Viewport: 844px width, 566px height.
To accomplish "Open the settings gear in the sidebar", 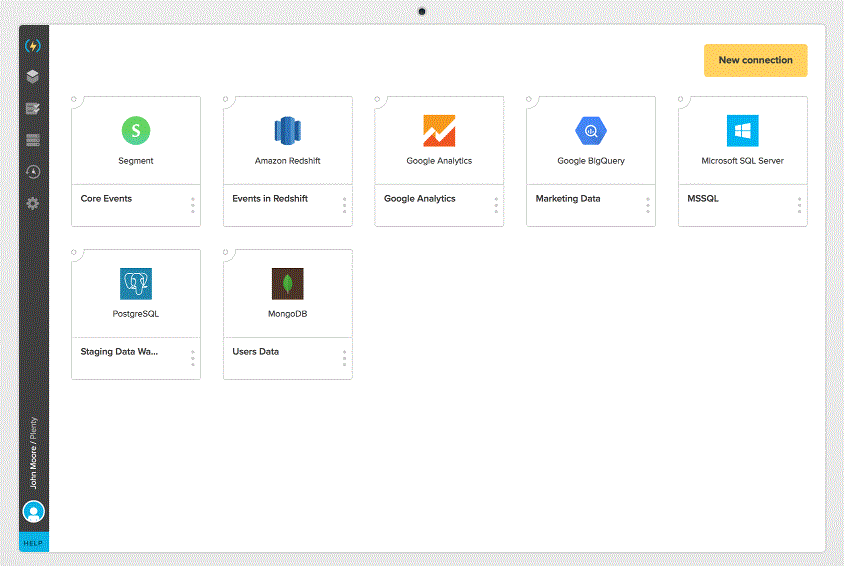I will click(x=33, y=204).
